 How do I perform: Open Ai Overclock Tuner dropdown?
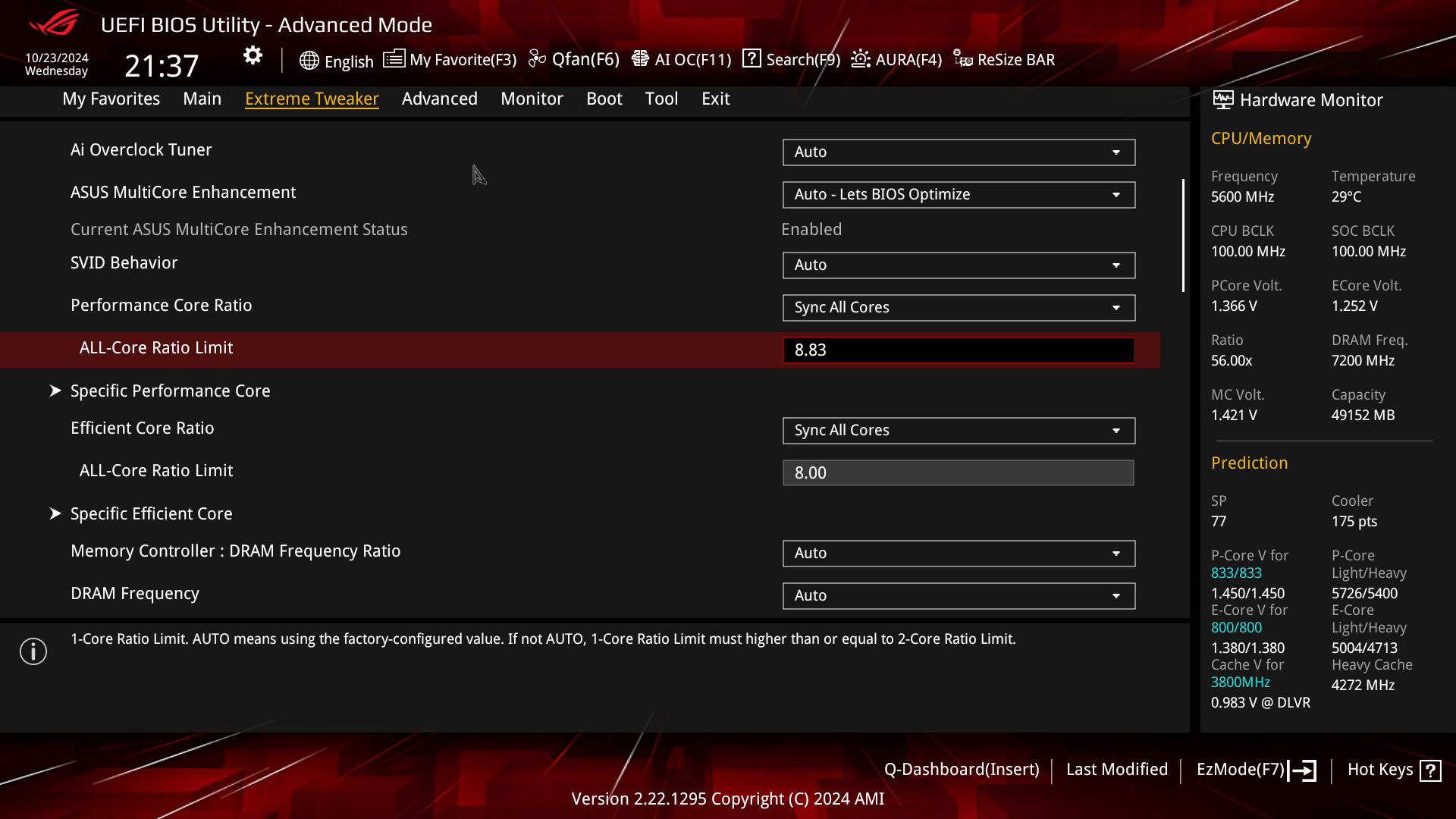click(959, 152)
